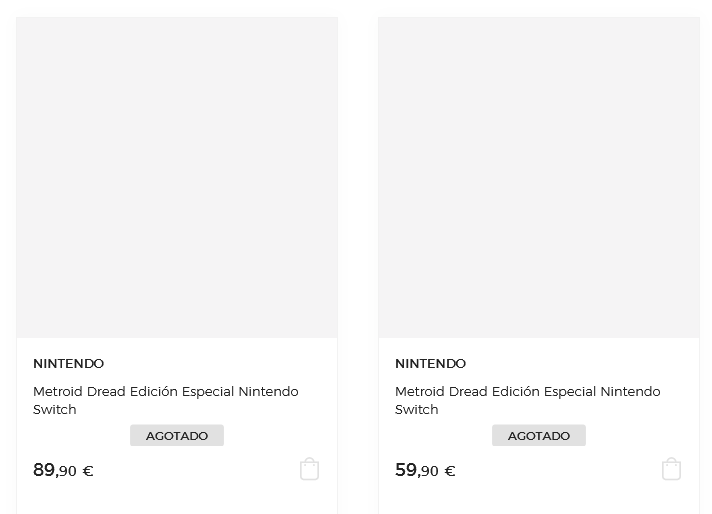Open the product image of the 59,90 € item
712x514 pixels.
tap(539, 177)
